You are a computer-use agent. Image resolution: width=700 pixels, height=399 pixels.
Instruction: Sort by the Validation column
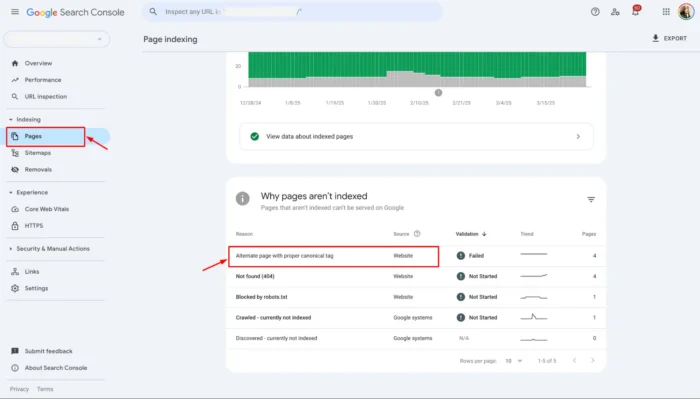[471, 234]
